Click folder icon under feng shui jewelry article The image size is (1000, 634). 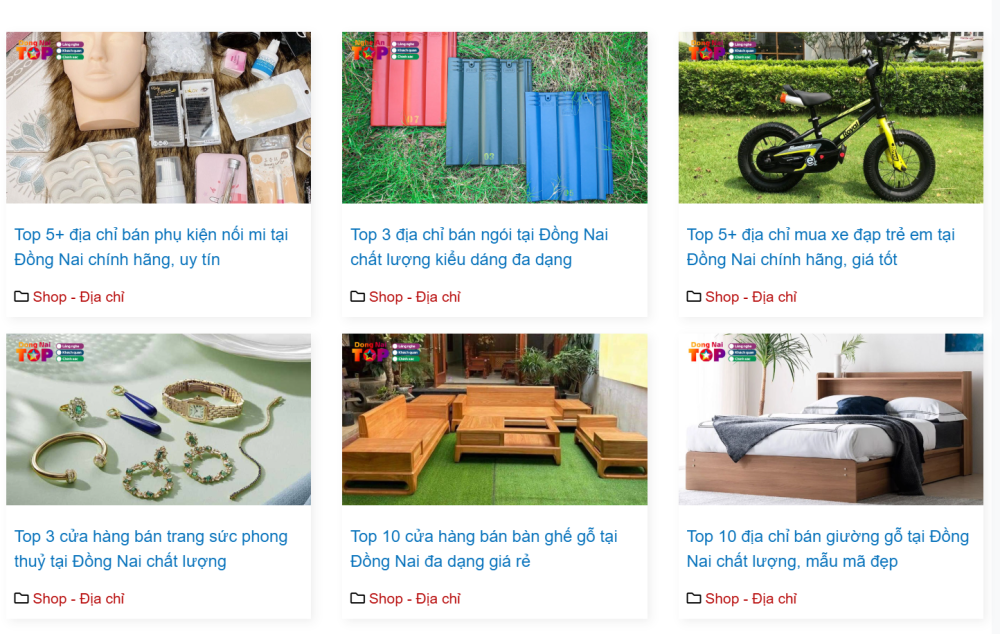pos(22,598)
